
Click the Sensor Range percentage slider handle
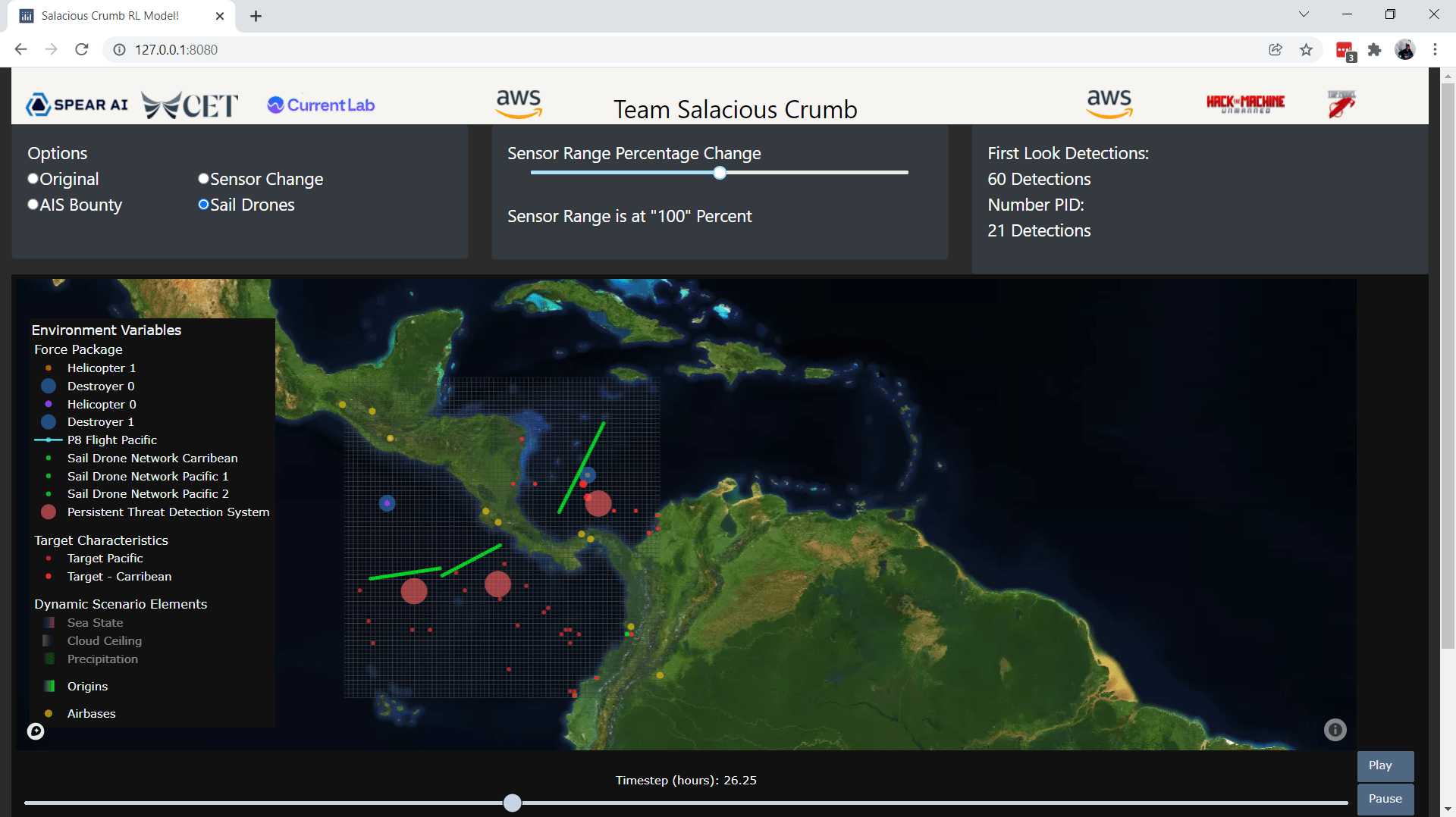tap(720, 173)
